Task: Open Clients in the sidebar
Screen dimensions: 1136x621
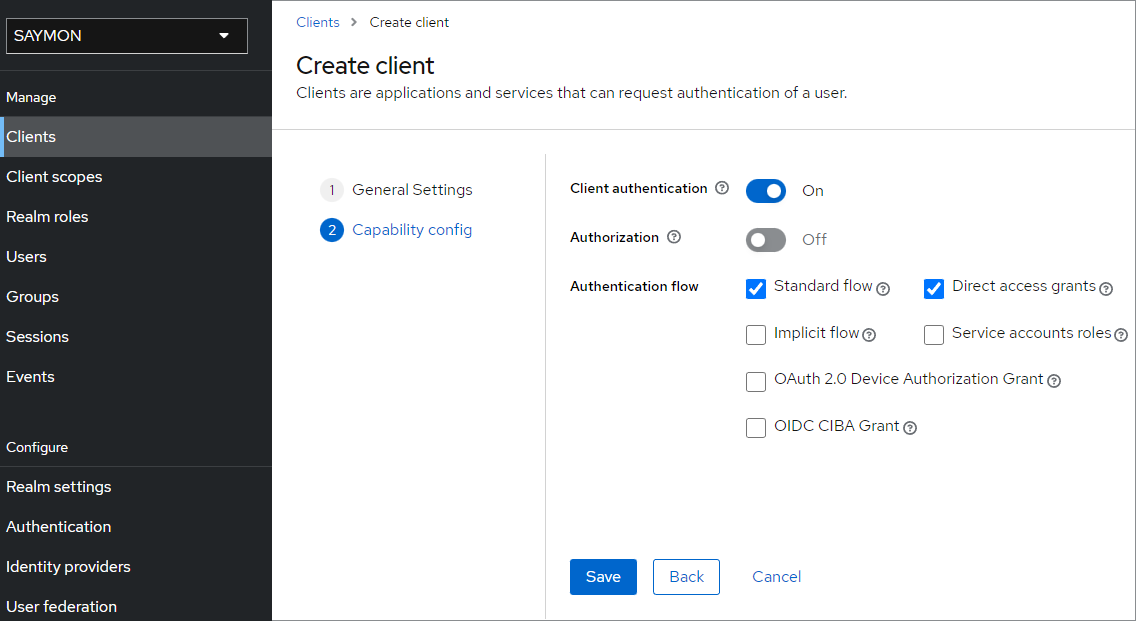Action: (135, 136)
